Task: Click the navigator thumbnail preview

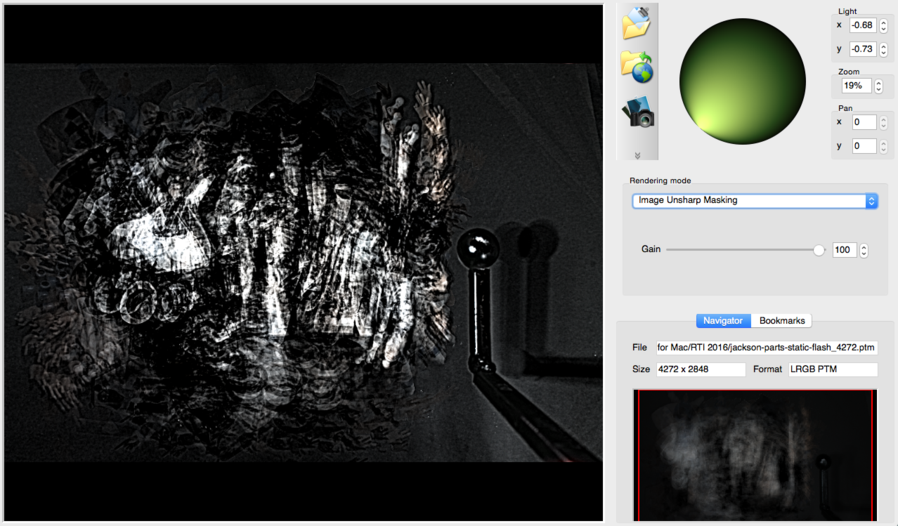Action: click(x=755, y=456)
